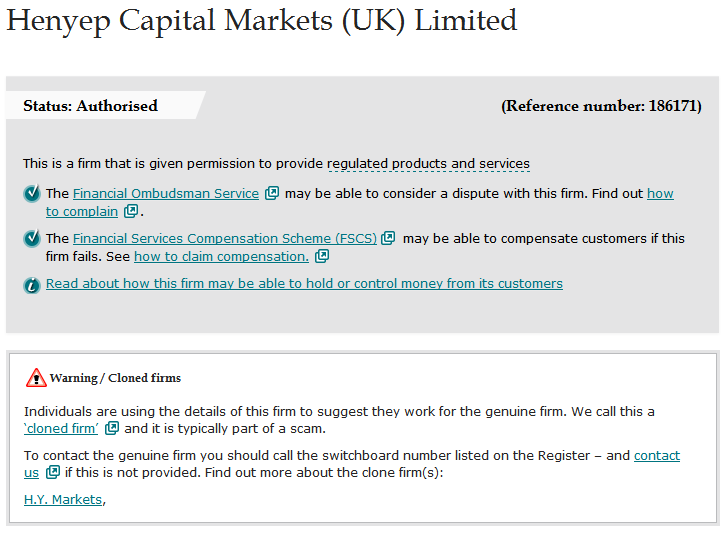Open the 'cloned firm' definition link

[x=61, y=429]
